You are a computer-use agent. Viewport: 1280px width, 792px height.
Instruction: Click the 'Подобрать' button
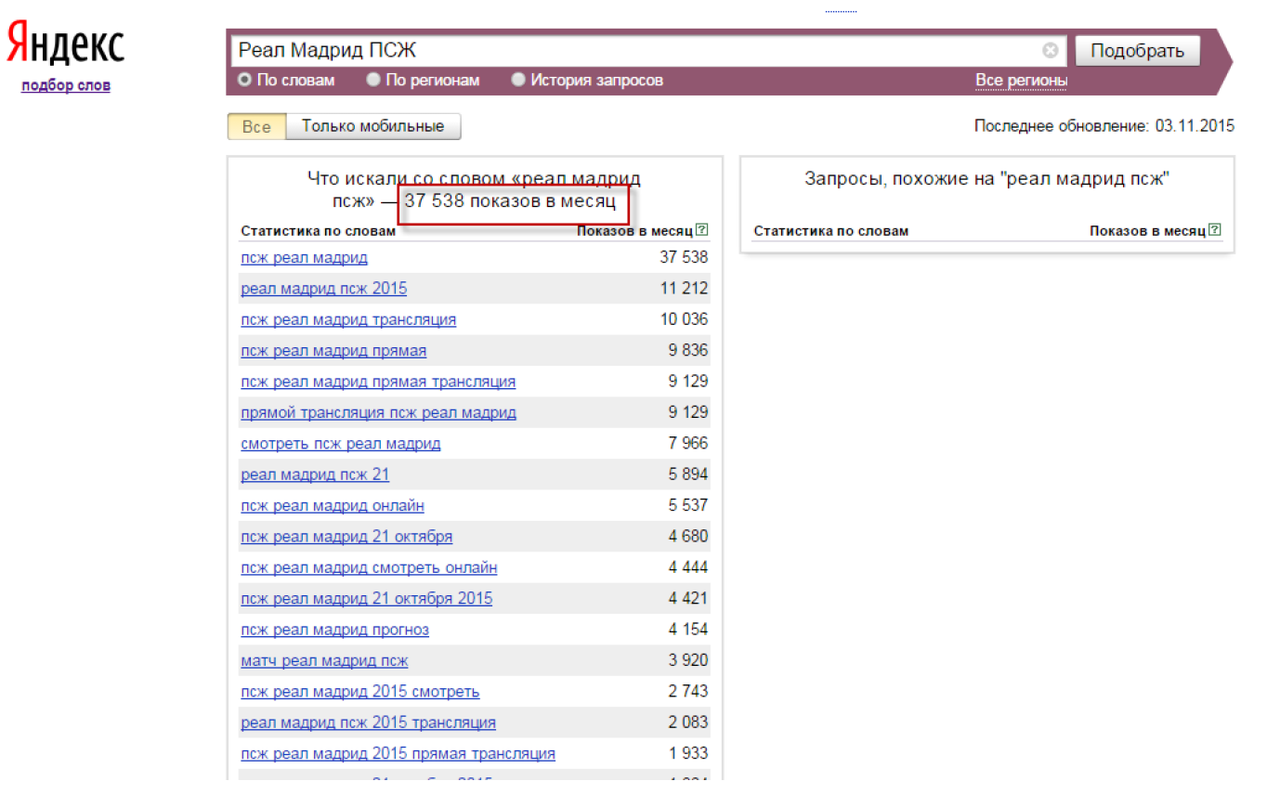coord(1138,51)
